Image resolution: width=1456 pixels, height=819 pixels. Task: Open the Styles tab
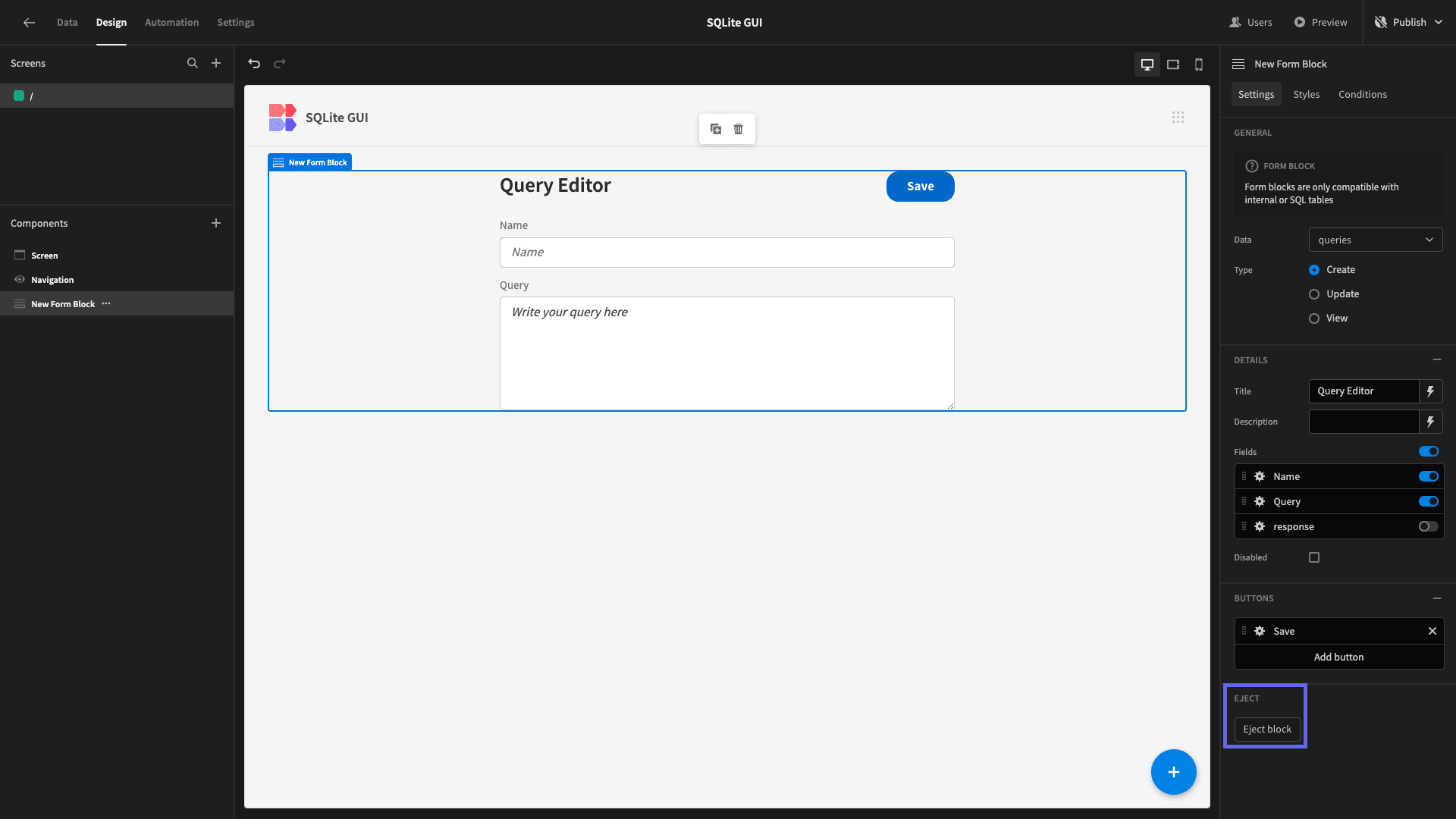[x=1307, y=94]
